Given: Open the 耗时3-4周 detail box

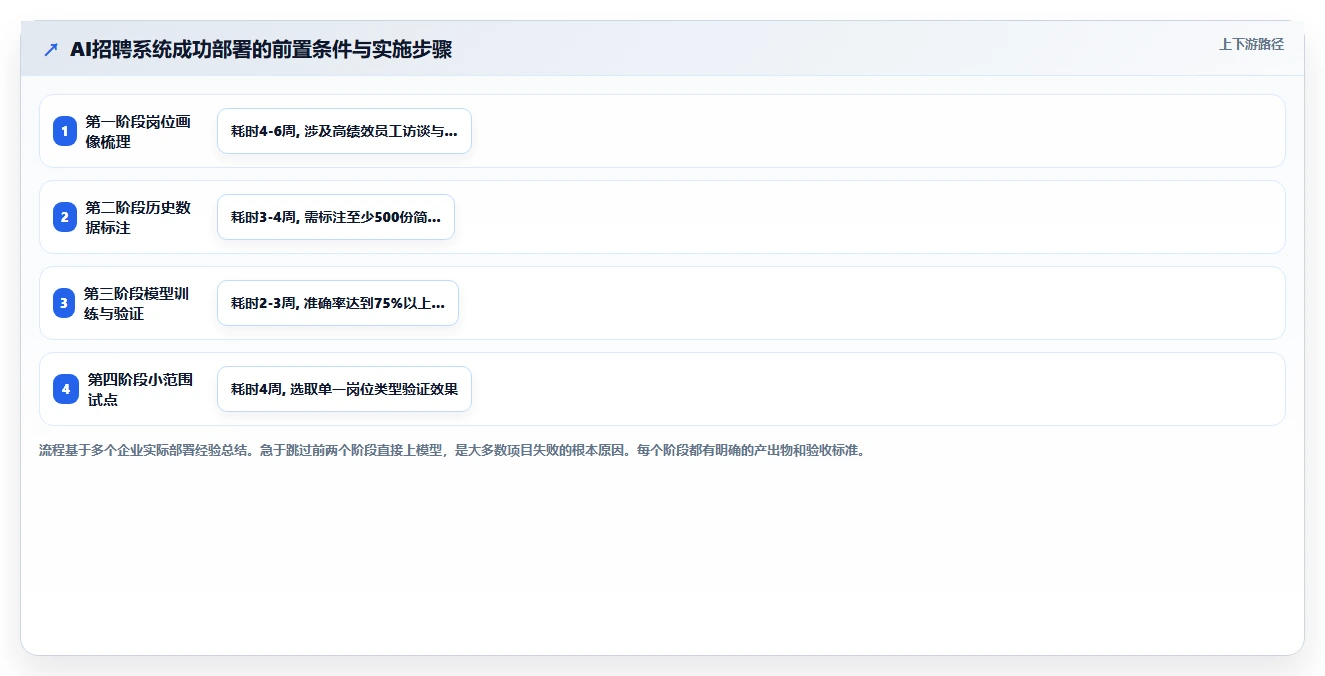Looking at the screenshot, I should (336, 217).
